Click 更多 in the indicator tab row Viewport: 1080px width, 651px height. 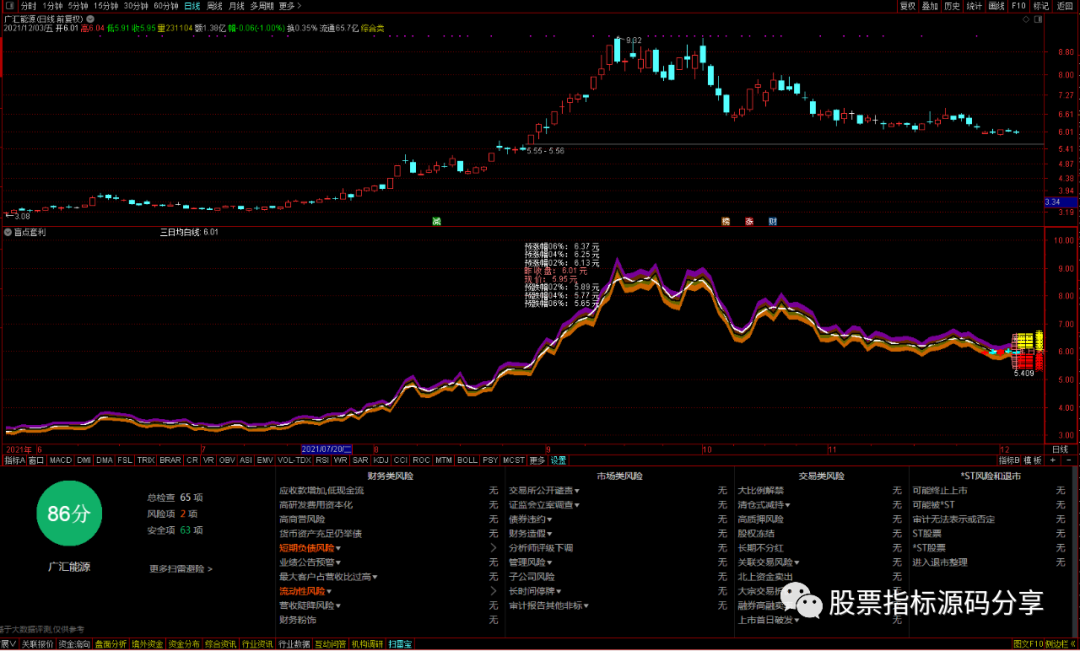coord(537,460)
